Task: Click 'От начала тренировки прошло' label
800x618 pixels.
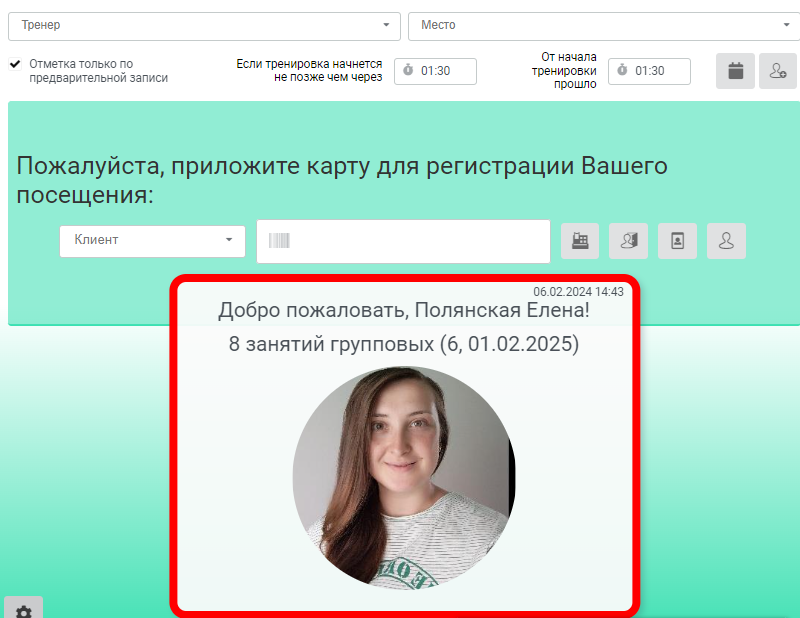Action: tap(564, 70)
